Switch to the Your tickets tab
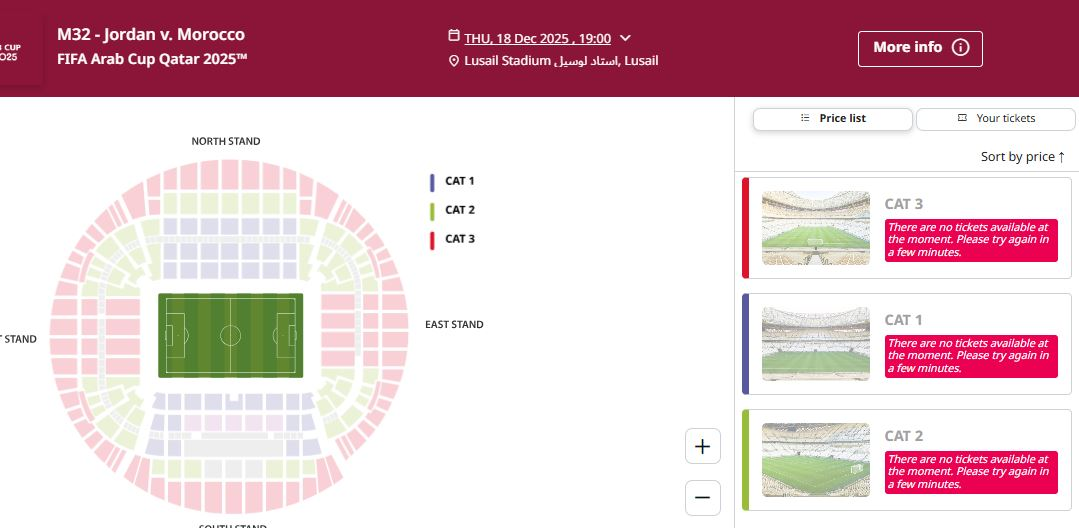 point(994,119)
